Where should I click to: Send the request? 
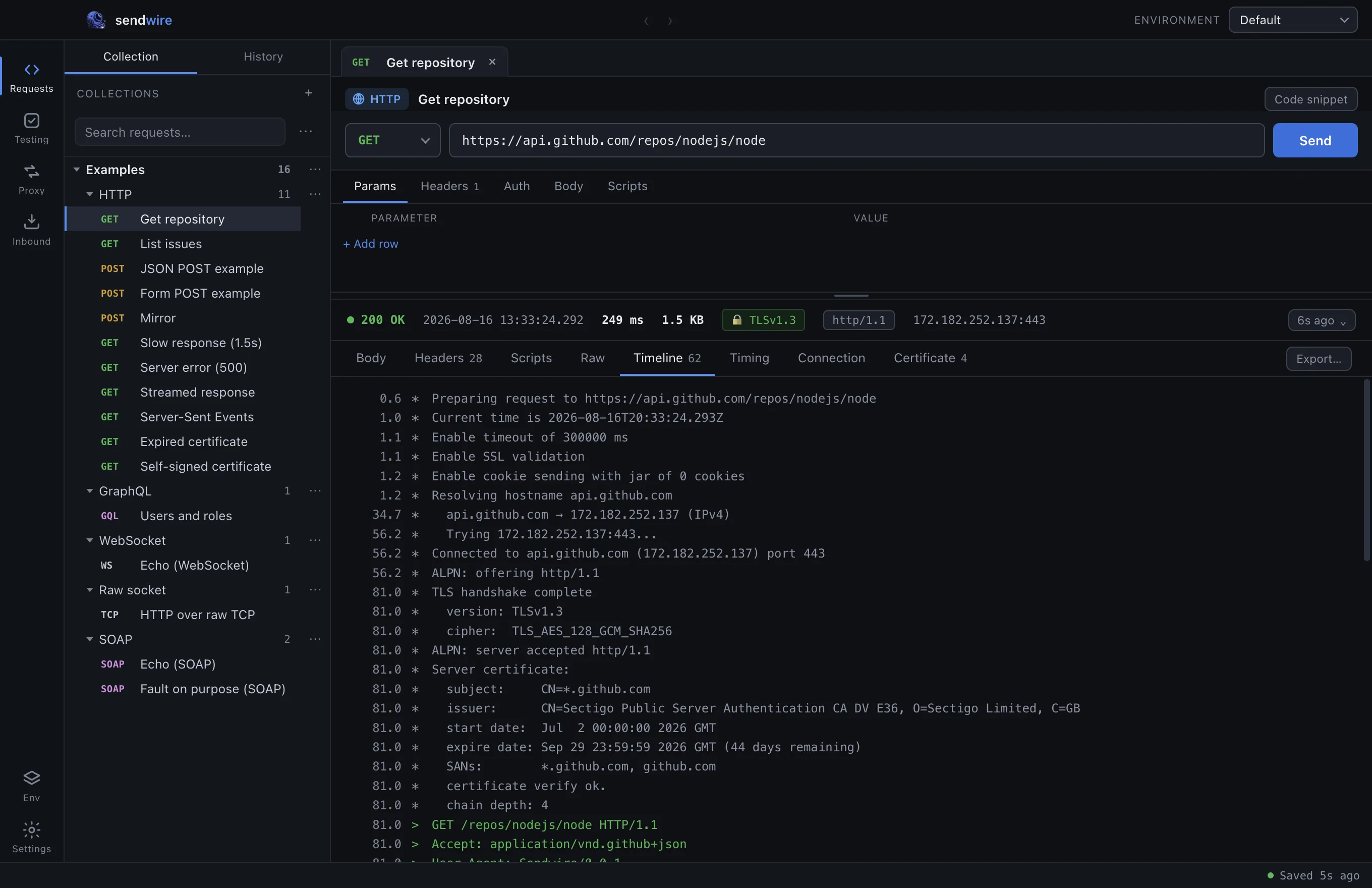(1315, 140)
